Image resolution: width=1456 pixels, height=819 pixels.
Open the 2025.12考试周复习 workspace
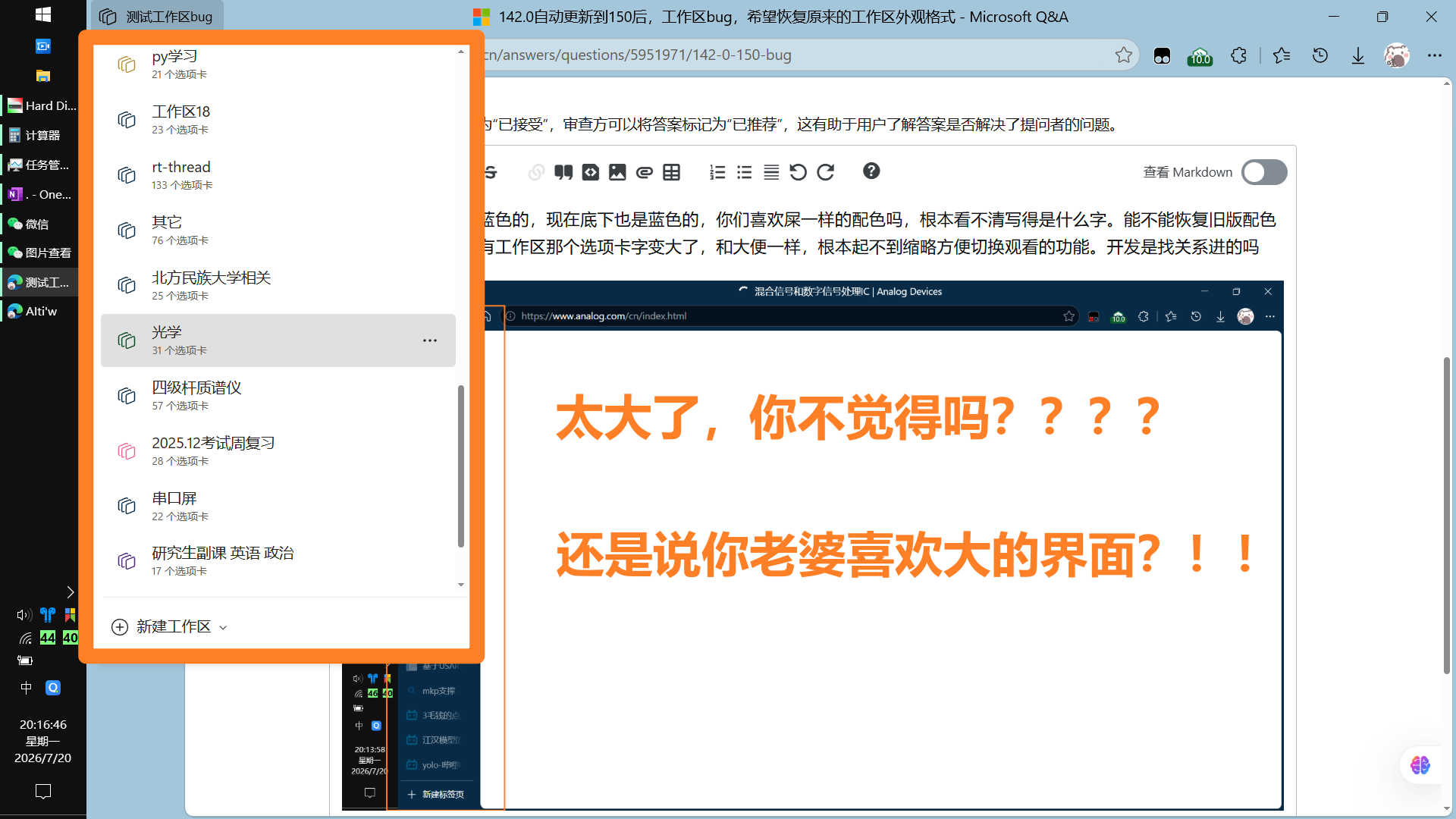coord(278,451)
